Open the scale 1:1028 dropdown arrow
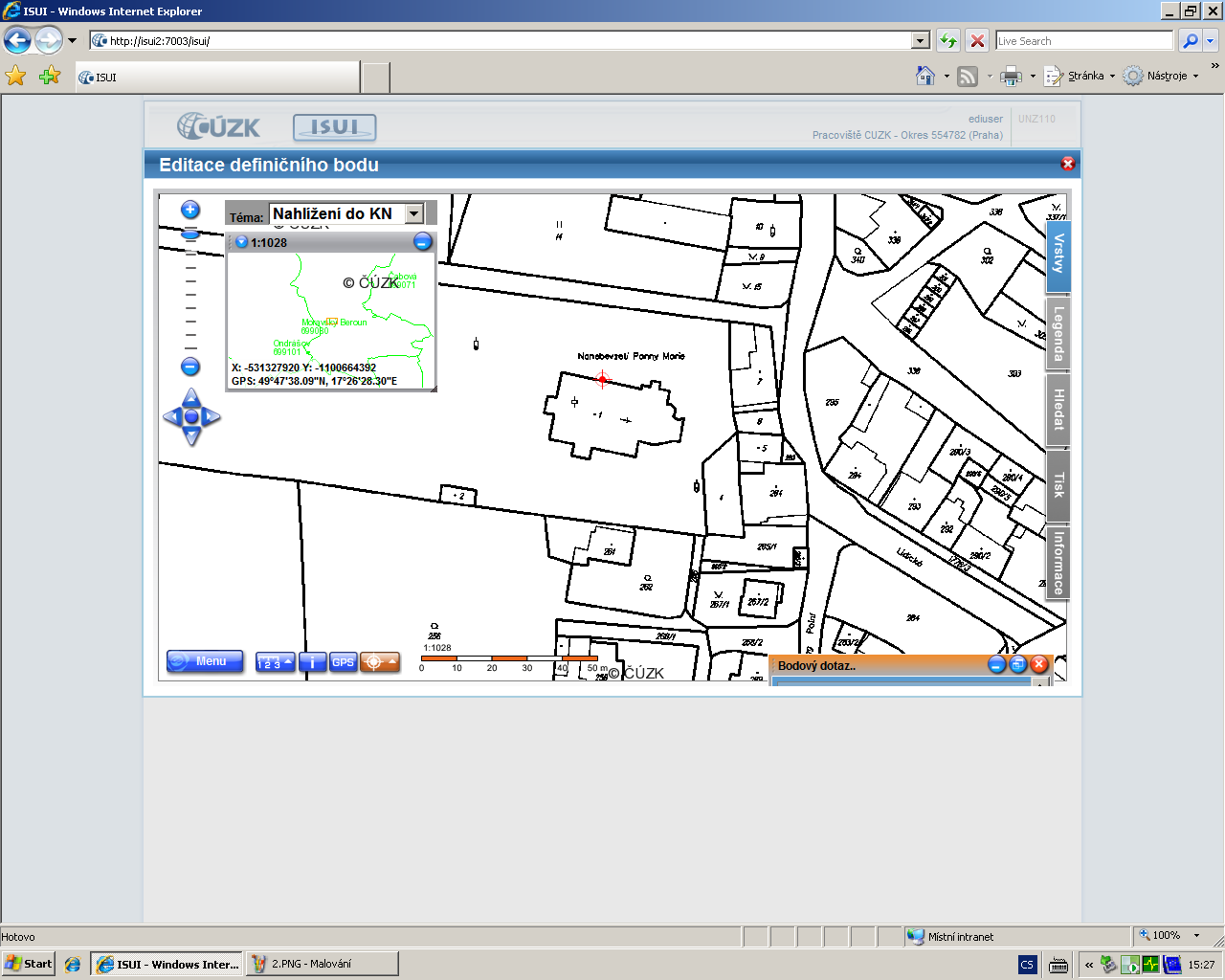1225x980 pixels. pos(241,242)
